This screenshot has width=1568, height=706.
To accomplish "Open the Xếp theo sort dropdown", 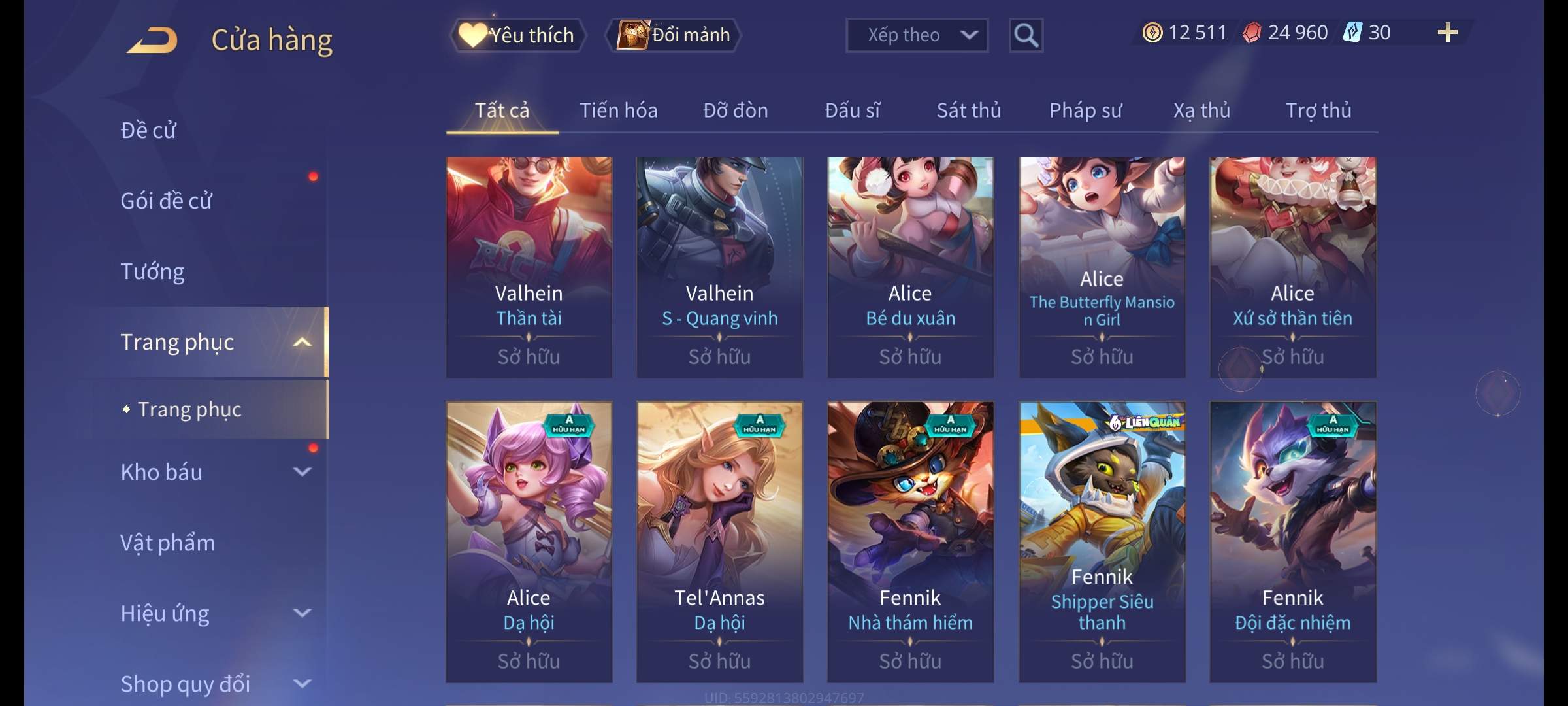I will click(917, 35).
